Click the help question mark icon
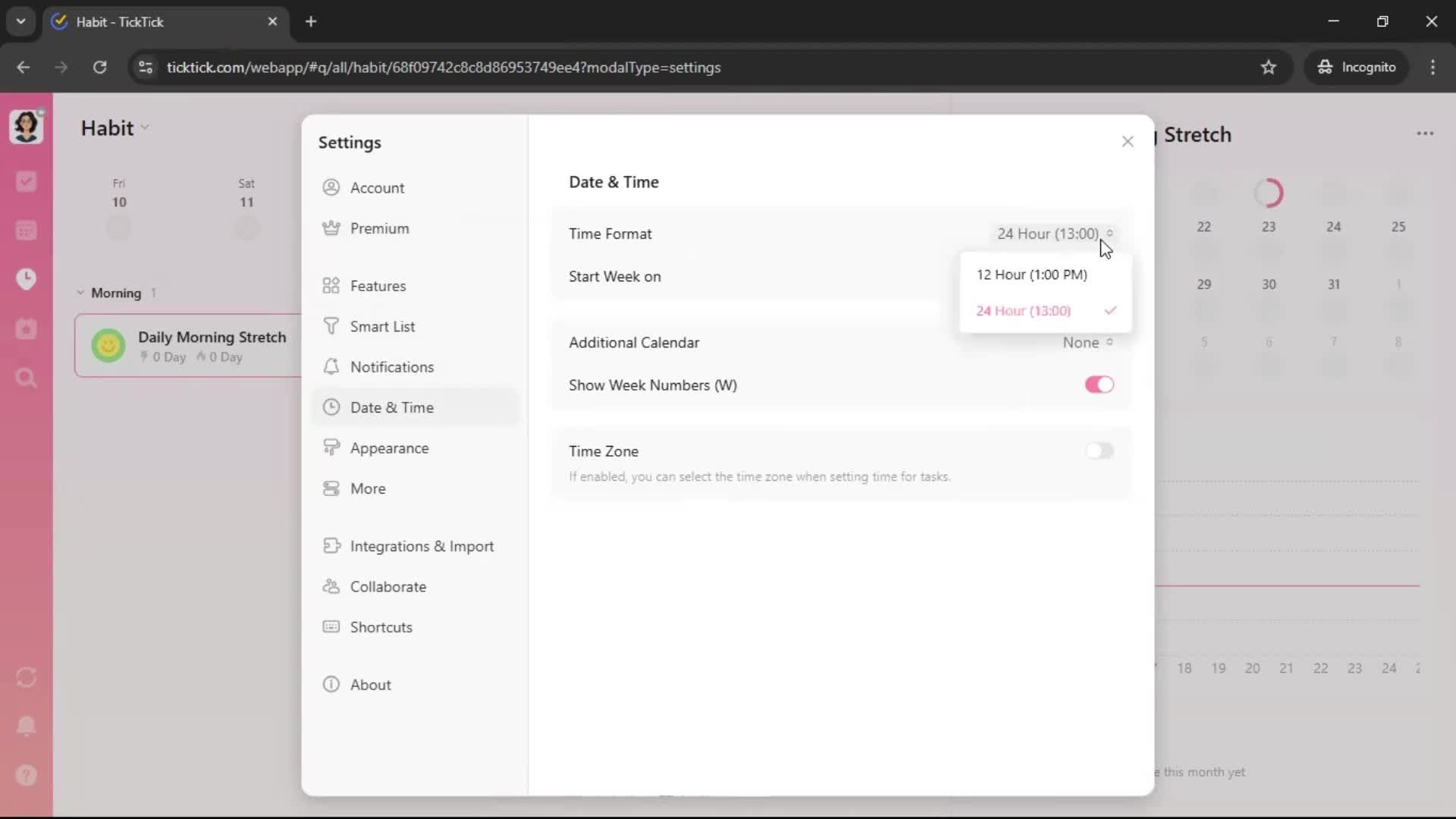The image size is (1456, 819). pyautogui.click(x=26, y=775)
